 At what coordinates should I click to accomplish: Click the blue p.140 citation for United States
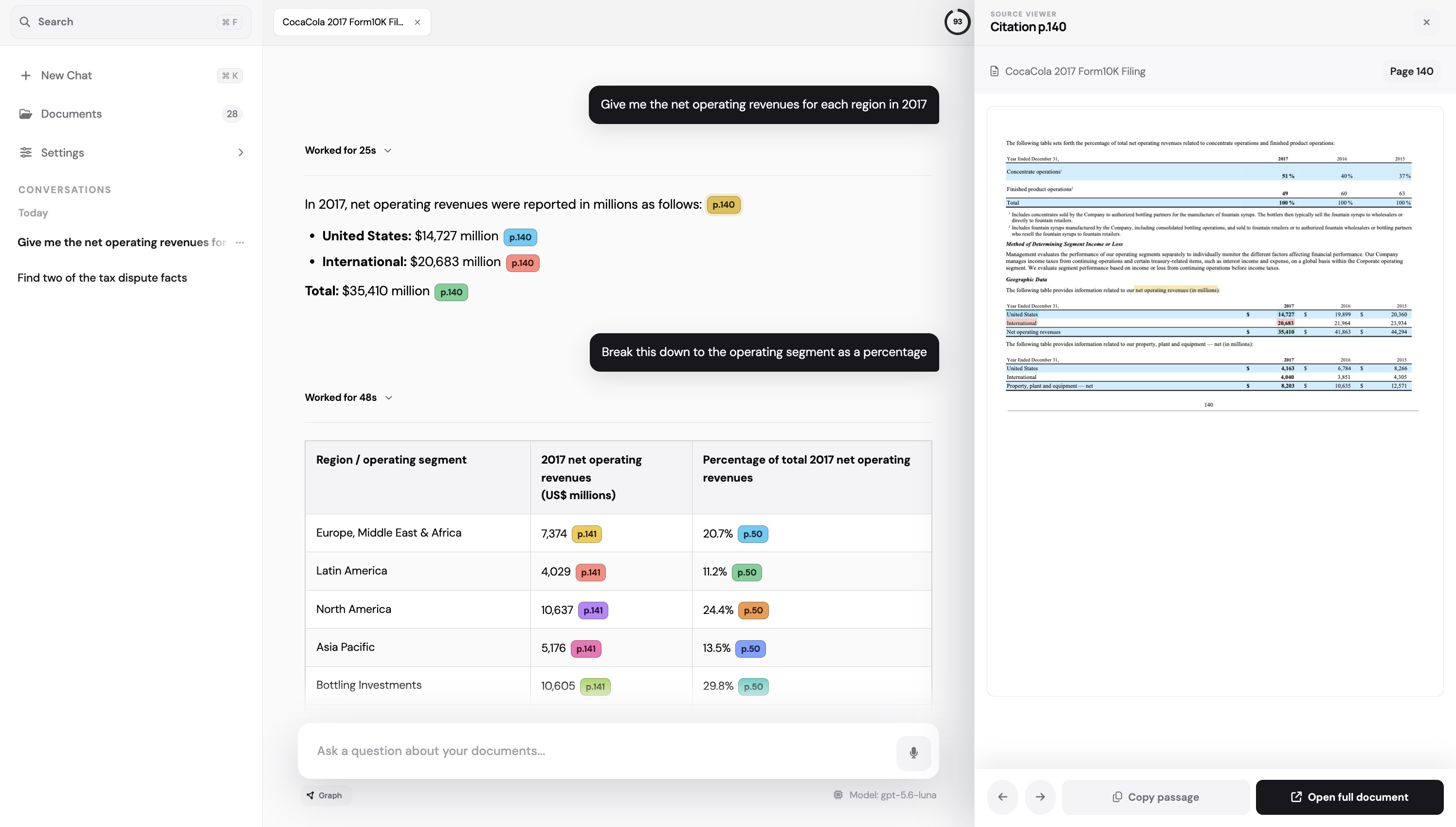tap(520, 237)
